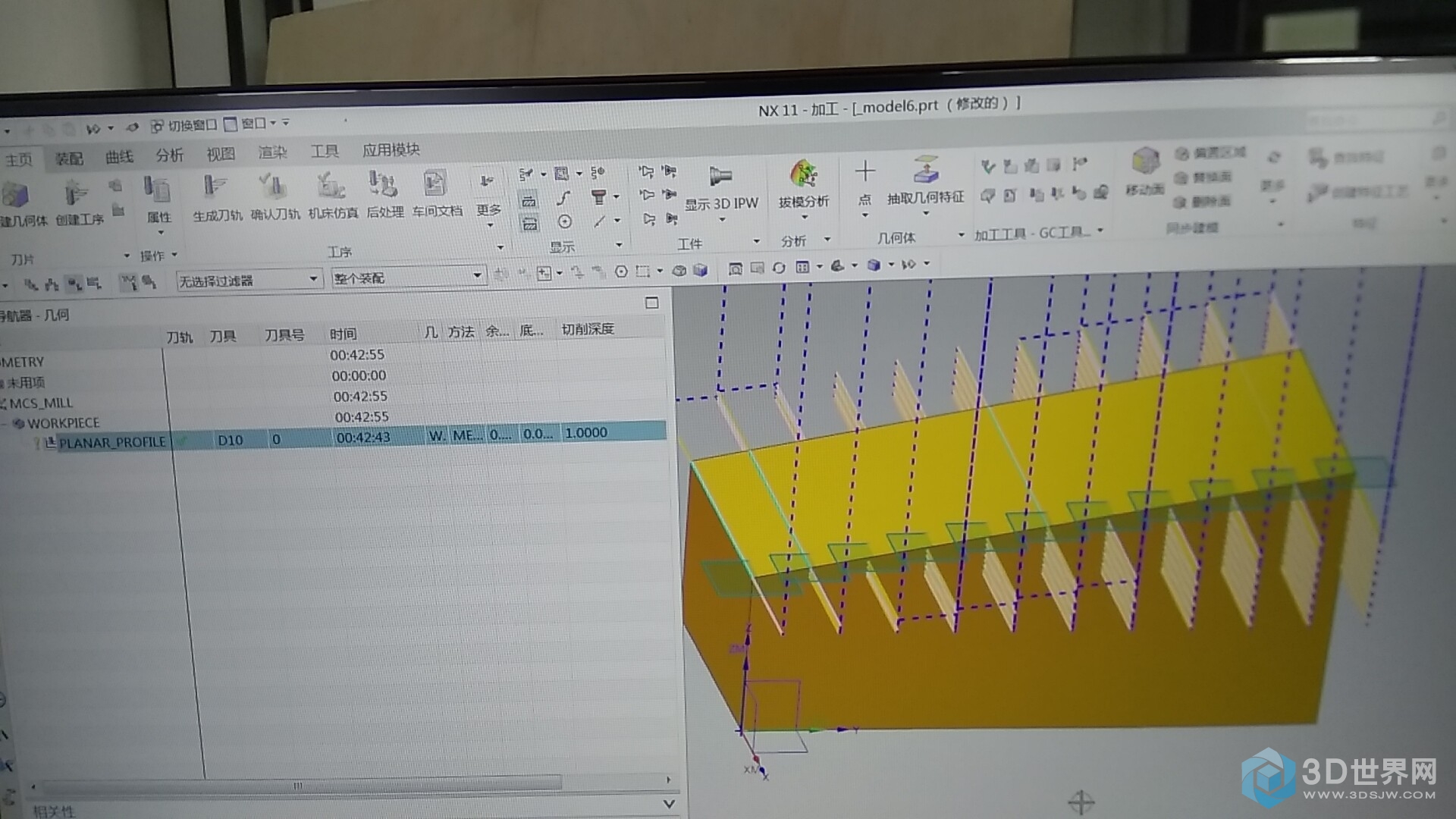
Task: Switch to 视图 (View) tab
Action: [x=221, y=154]
